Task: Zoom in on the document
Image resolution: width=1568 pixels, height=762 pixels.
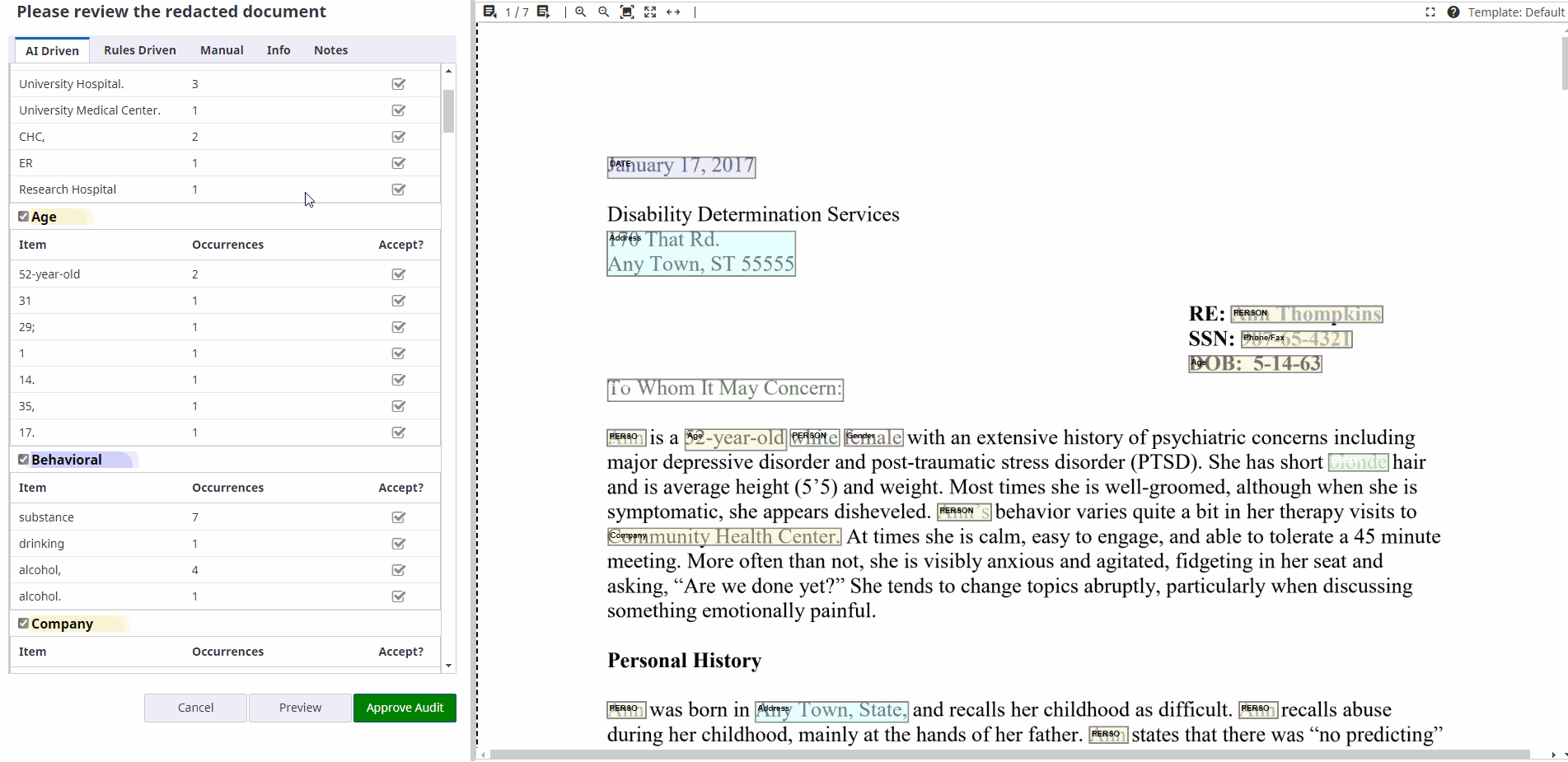Action: point(581,12)
